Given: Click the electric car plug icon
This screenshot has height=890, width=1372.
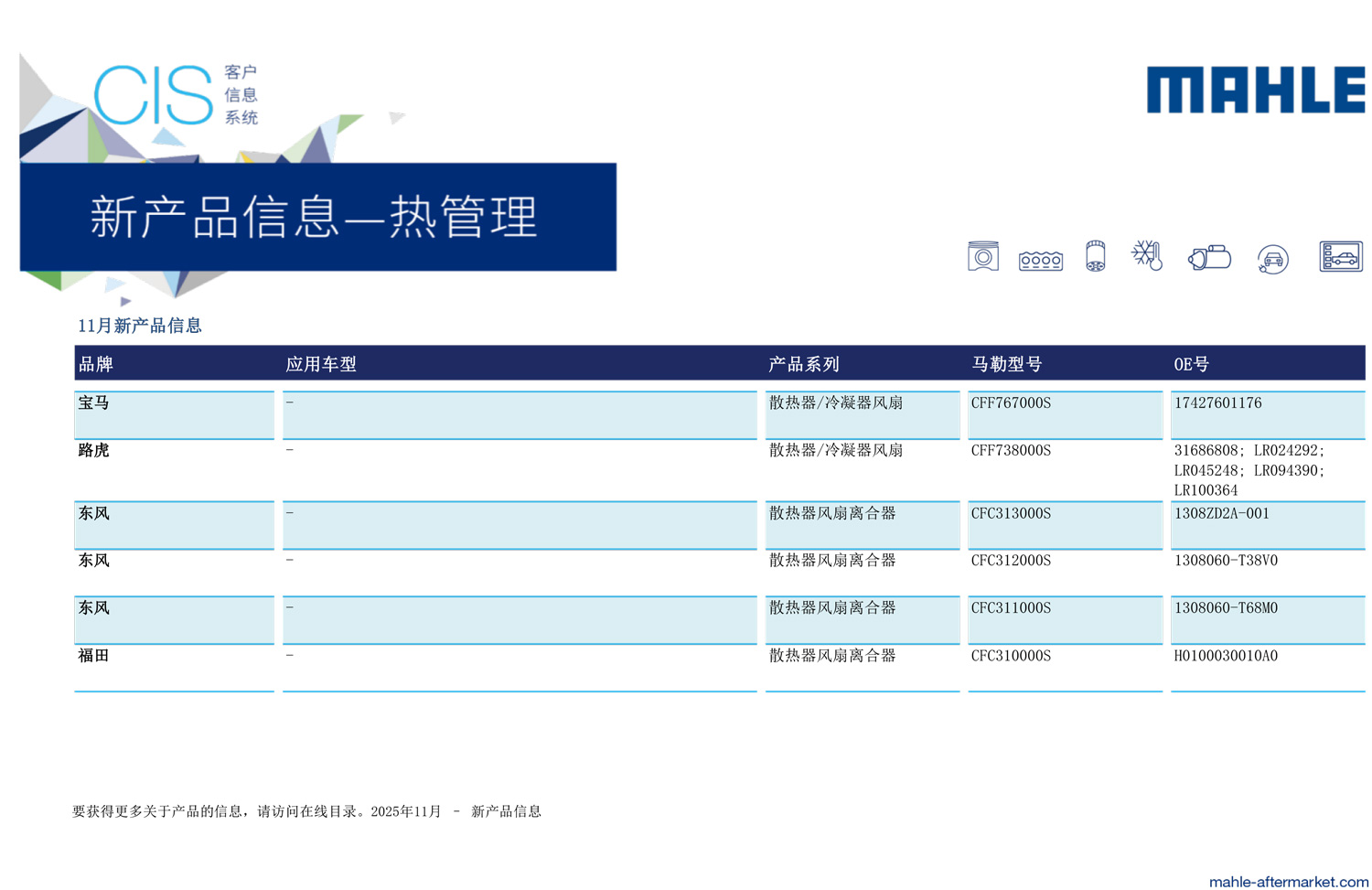Looking at the screenshot, I should (x=1272, y=260).
